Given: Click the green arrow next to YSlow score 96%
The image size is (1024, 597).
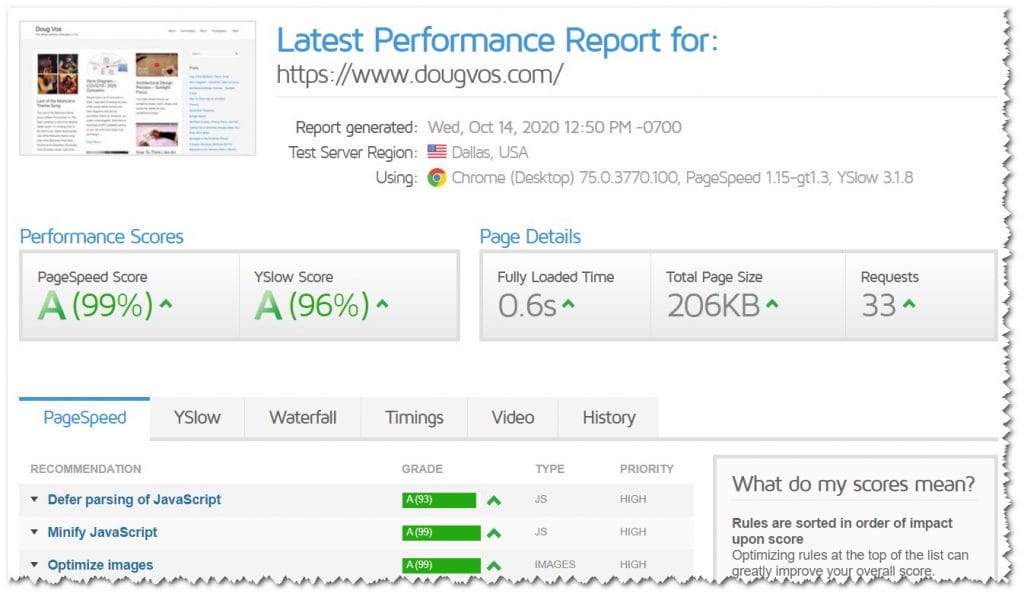Looking at the screenshot, I should click(382, 304).
